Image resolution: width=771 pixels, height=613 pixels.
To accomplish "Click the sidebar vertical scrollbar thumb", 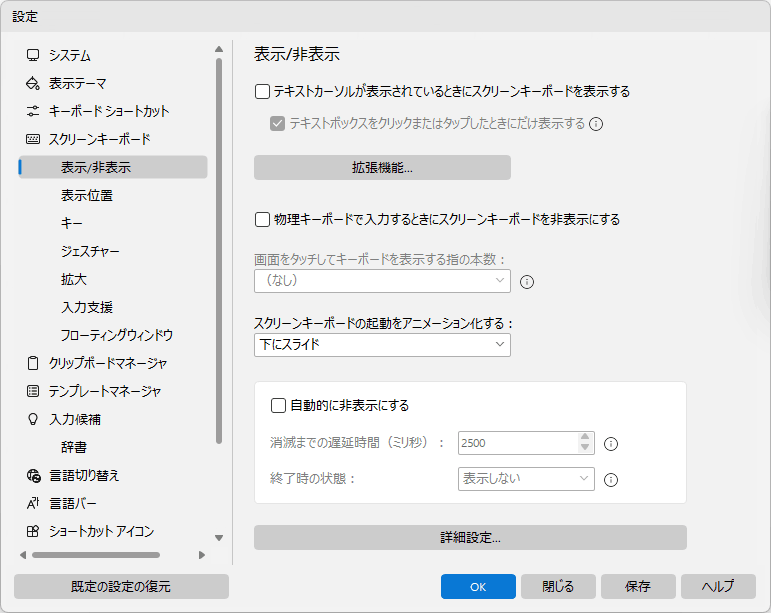I will [x=219, y=251].
